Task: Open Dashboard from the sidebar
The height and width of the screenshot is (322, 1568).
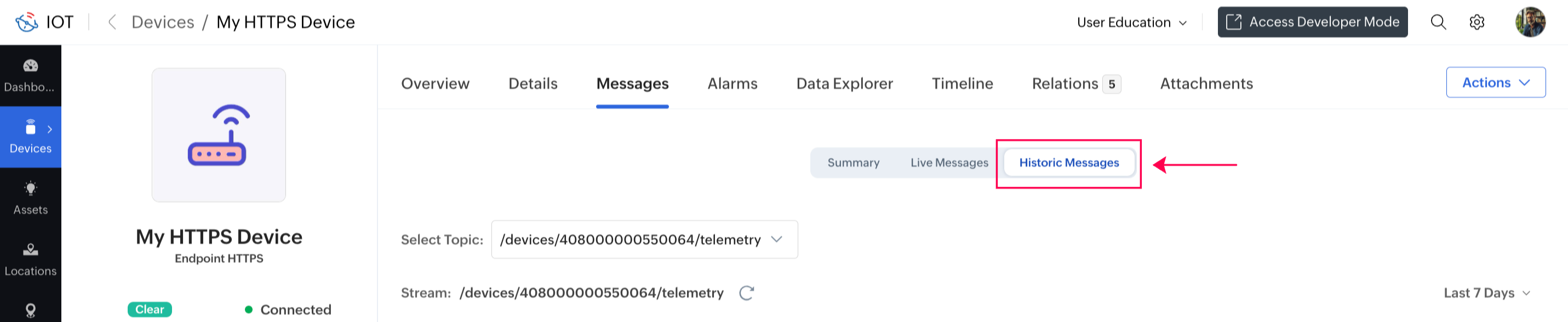Action: click(31, 76)
